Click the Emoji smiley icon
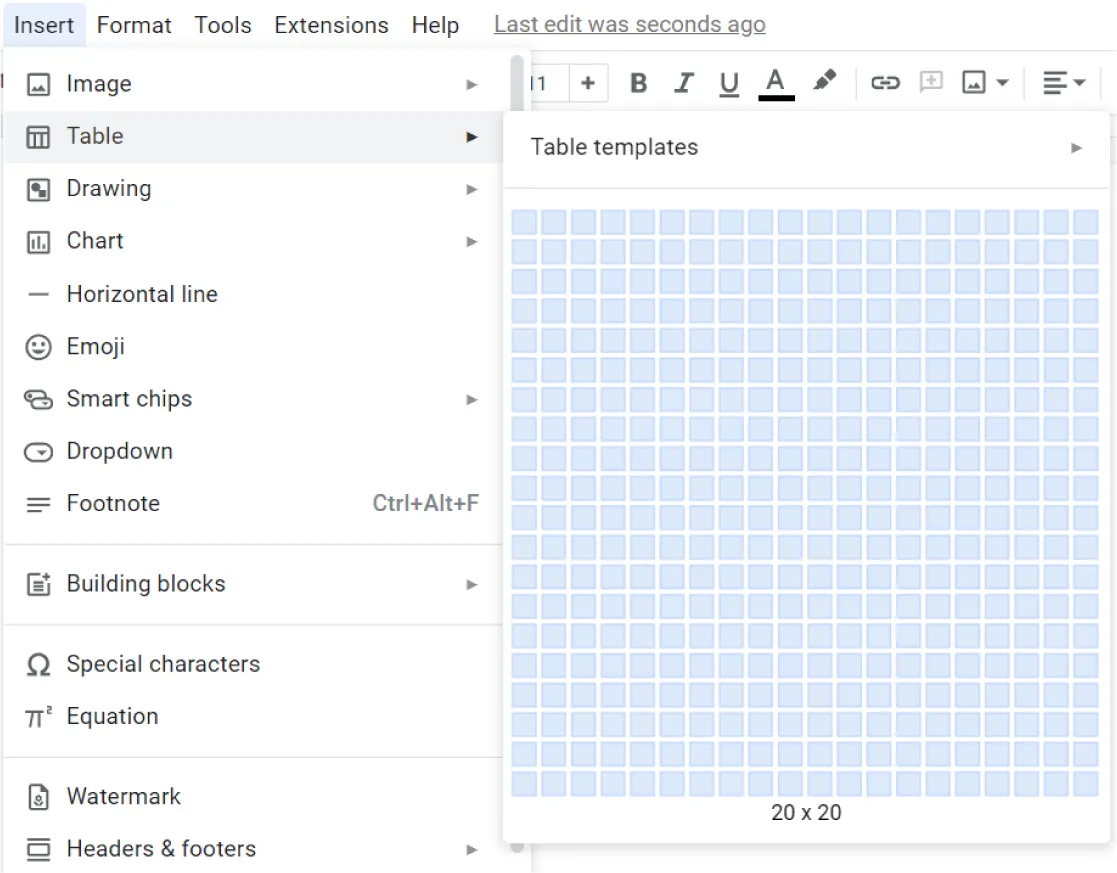Viewport: 1117px width, 873px height. 37,346
